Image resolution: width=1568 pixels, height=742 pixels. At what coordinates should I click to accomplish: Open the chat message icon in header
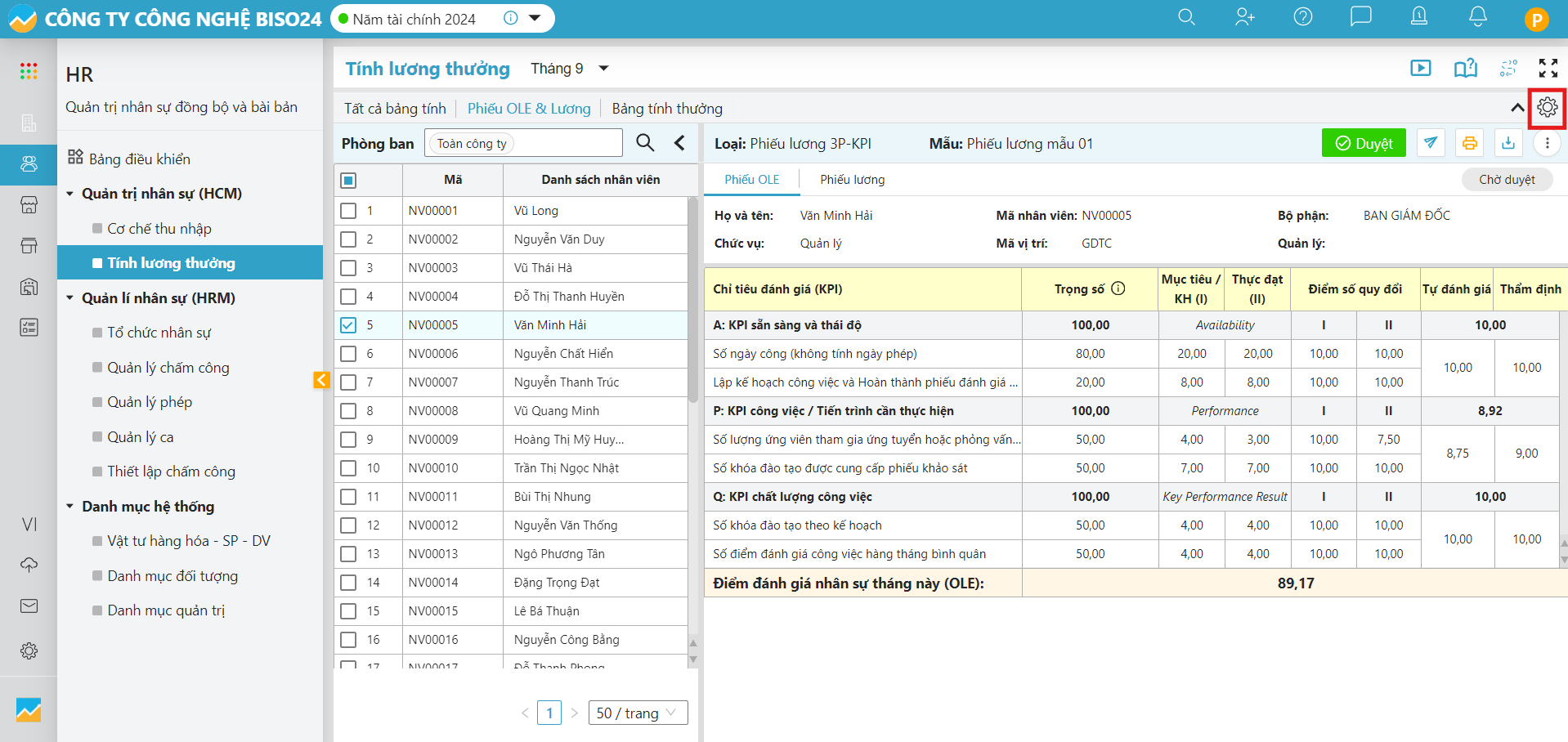pyautogui.click(x=1360, y=17)
